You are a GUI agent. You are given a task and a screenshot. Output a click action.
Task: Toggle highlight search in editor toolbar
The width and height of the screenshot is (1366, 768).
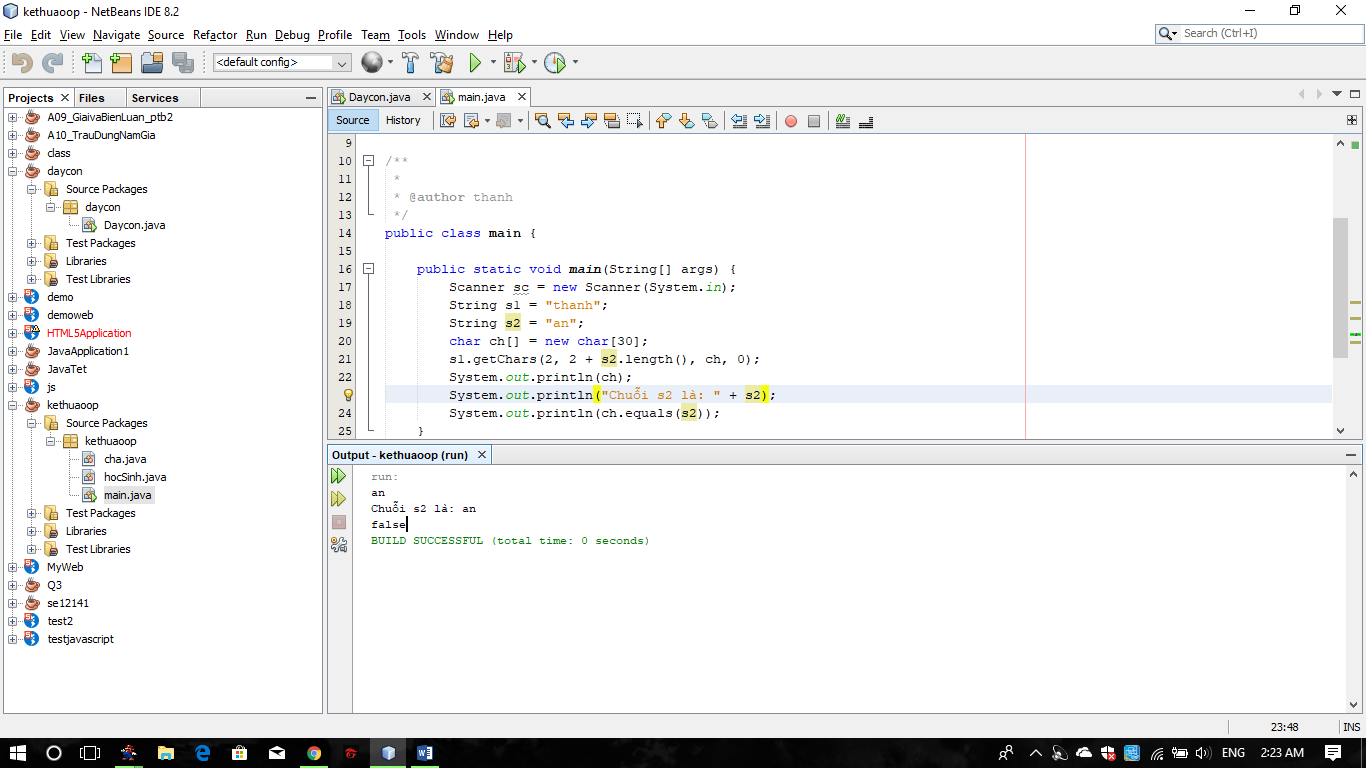[x=612, y=121]
